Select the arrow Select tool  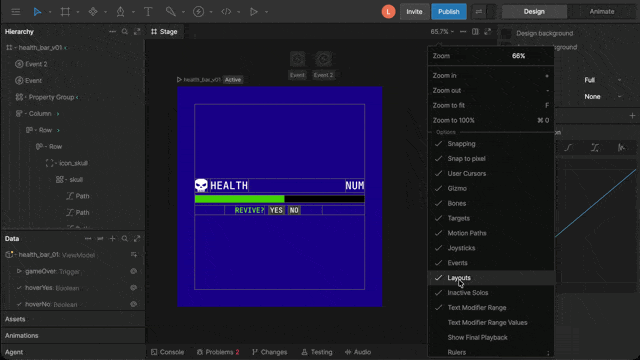[x=37, y=11]
